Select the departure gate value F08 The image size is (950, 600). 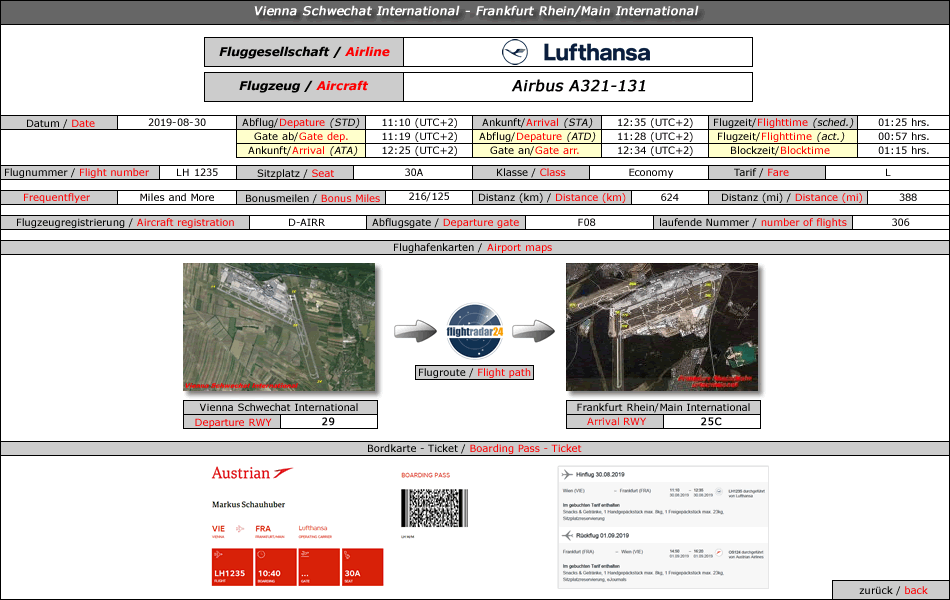(586, 222)
